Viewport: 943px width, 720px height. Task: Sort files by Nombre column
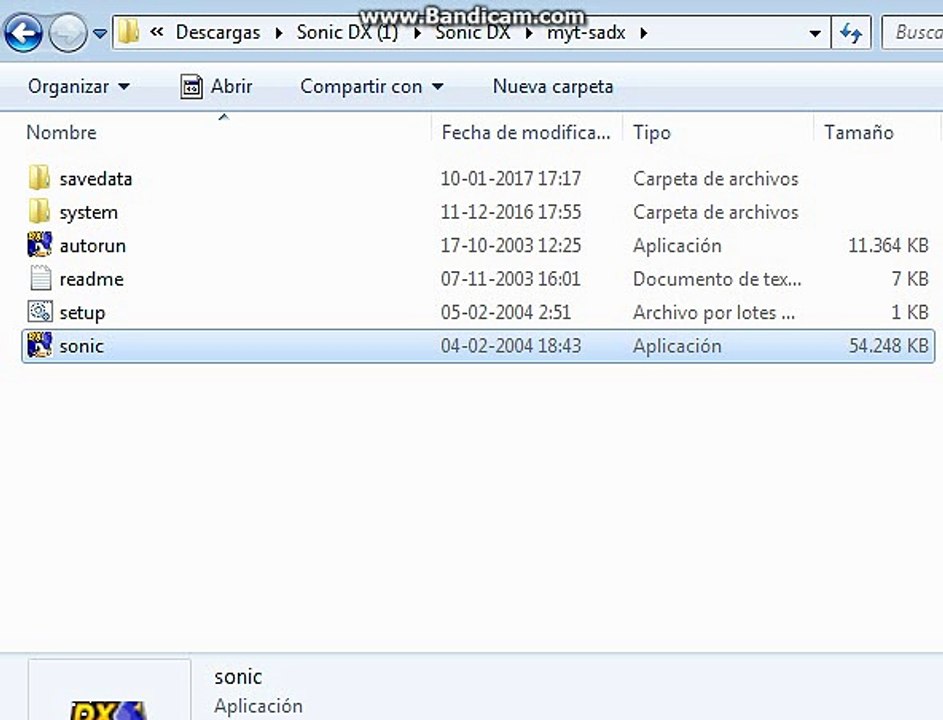(x=61, y=132)
